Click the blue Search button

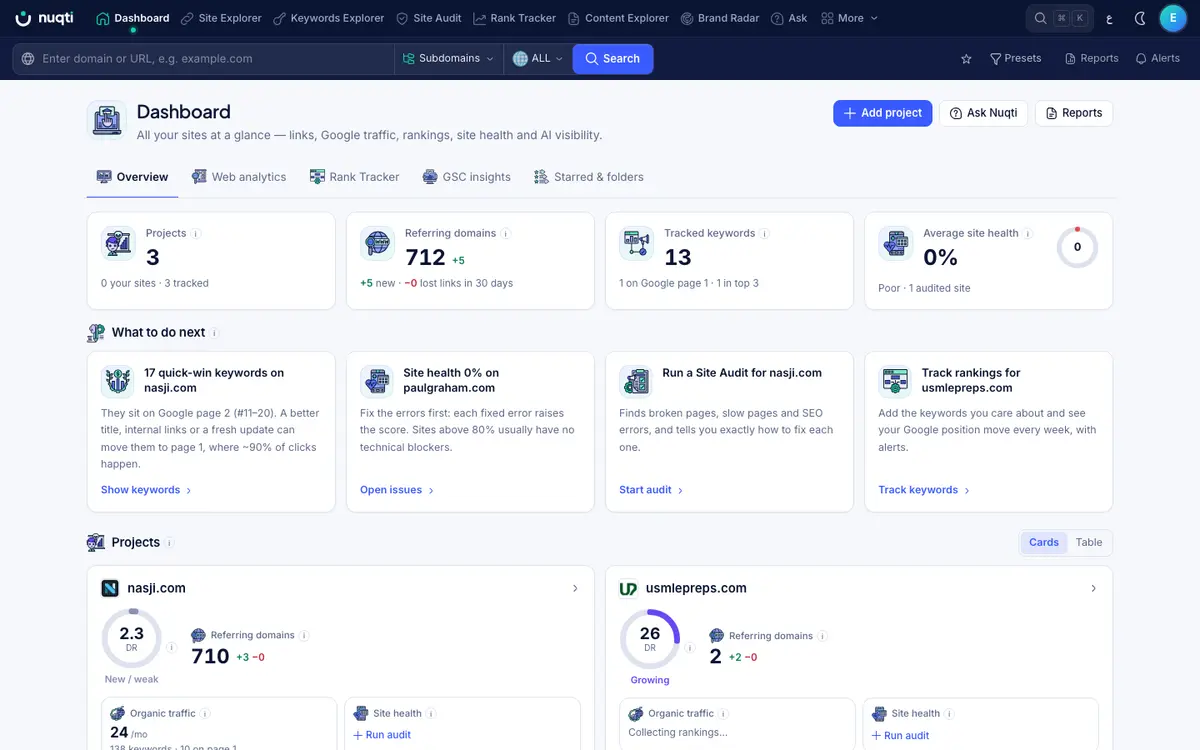point(613,59)
